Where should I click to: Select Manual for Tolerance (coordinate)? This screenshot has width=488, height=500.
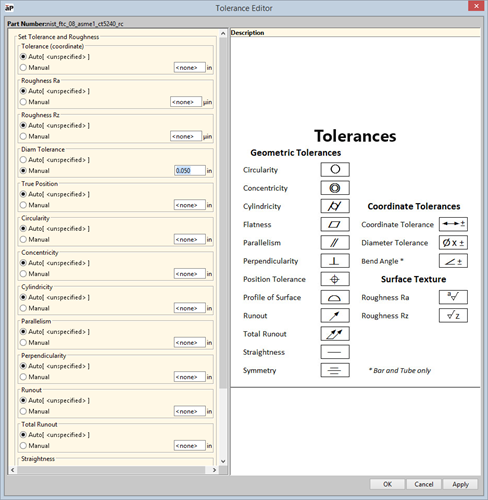23,67
